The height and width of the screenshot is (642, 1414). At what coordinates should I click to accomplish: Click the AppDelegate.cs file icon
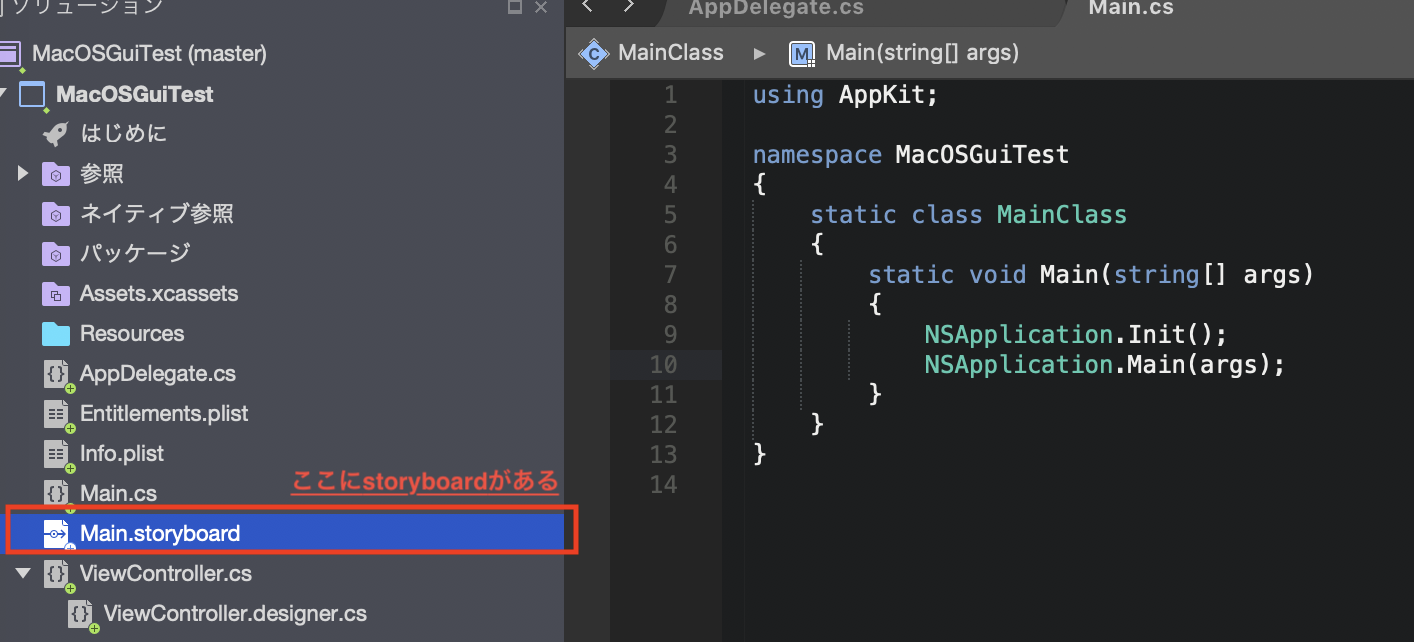click(x=58, y=374)
